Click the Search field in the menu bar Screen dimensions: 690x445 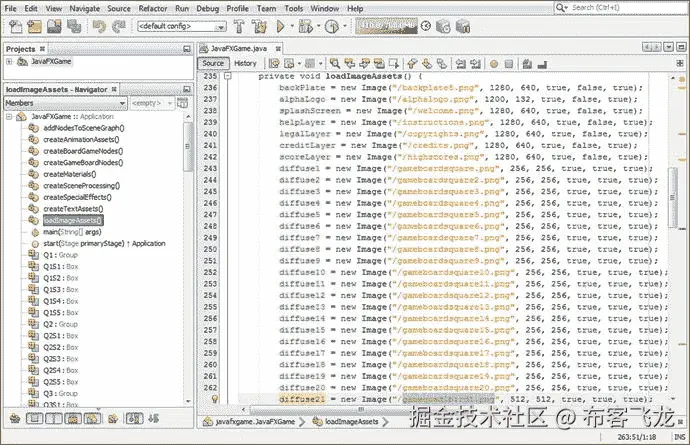coord(620,7)
